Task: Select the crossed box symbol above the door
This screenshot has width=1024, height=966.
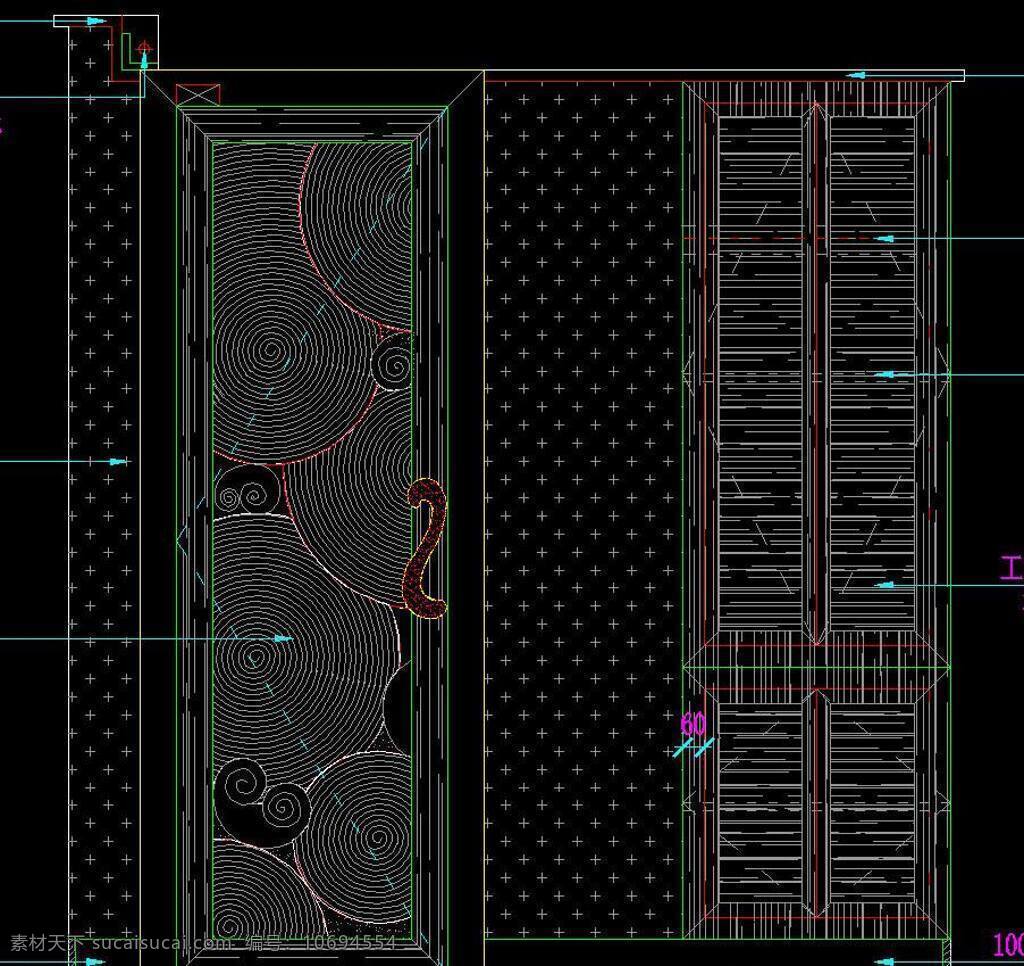Action: pyautogui.click(x=198, y=95)
